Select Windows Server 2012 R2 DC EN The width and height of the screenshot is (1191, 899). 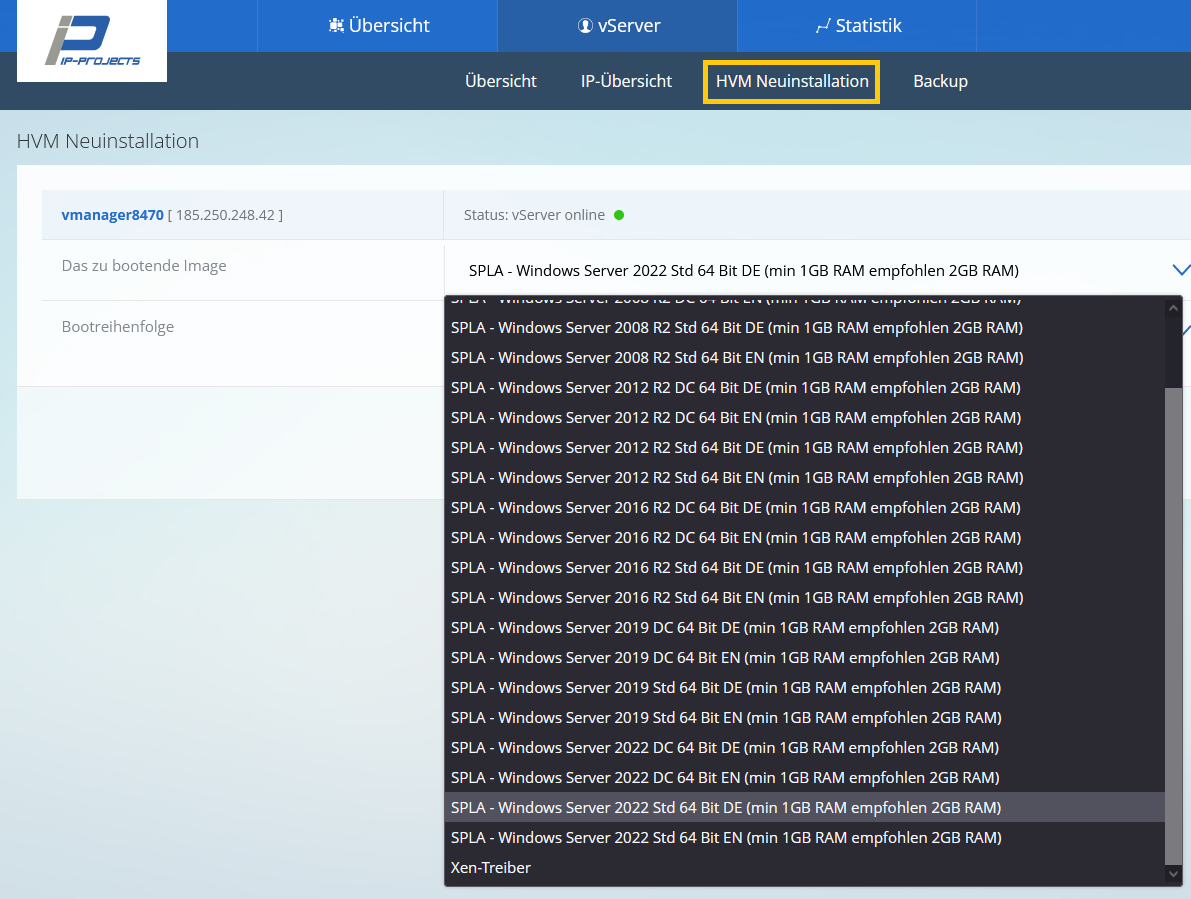tap(804, 418)
